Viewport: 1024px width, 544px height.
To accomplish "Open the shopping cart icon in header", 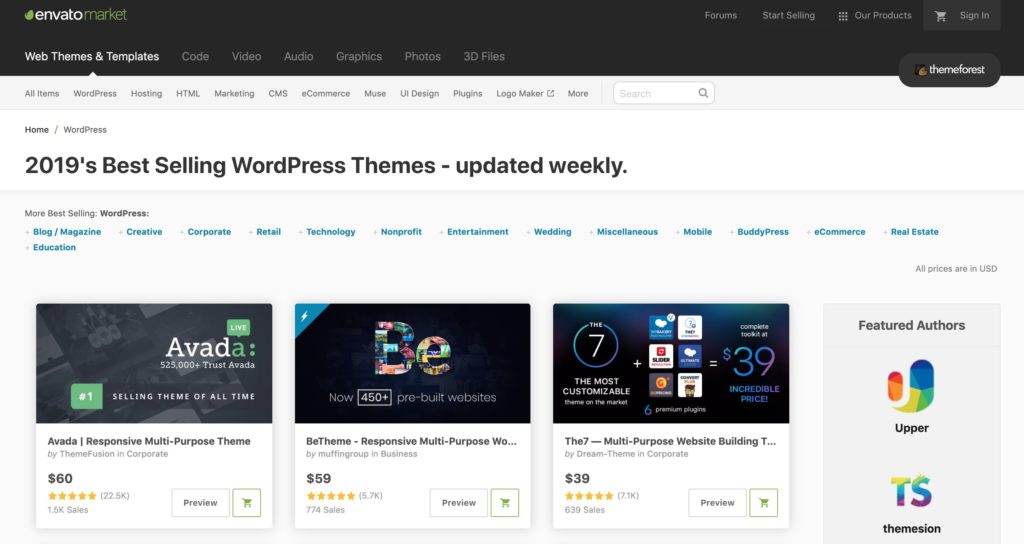I will (x=940, y=15).
